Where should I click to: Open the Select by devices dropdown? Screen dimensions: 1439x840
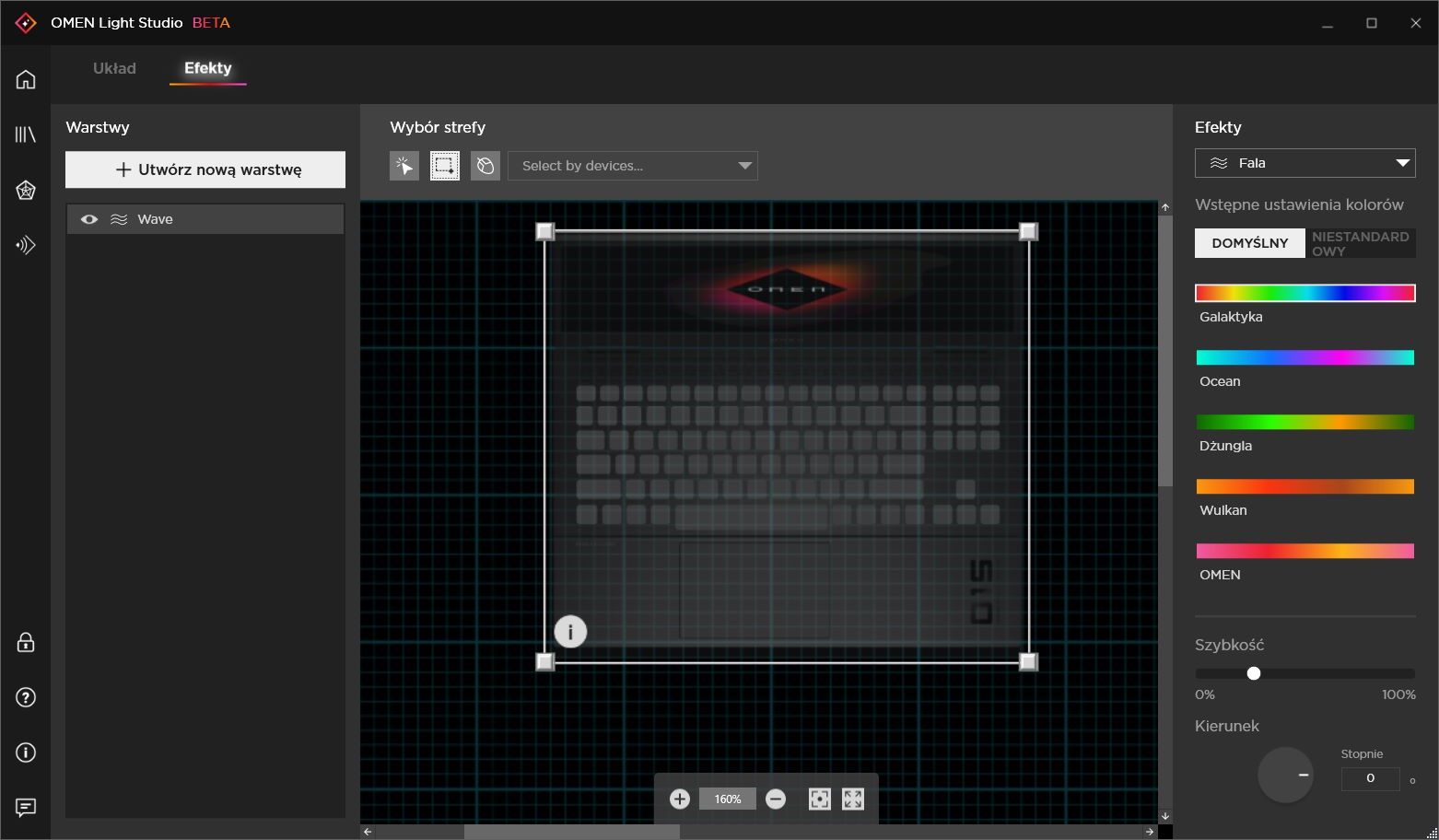(x=633, y=166)
